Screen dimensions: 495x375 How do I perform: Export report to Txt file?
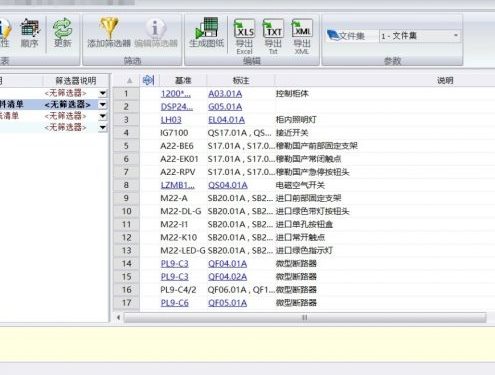[x=273, y=36]
